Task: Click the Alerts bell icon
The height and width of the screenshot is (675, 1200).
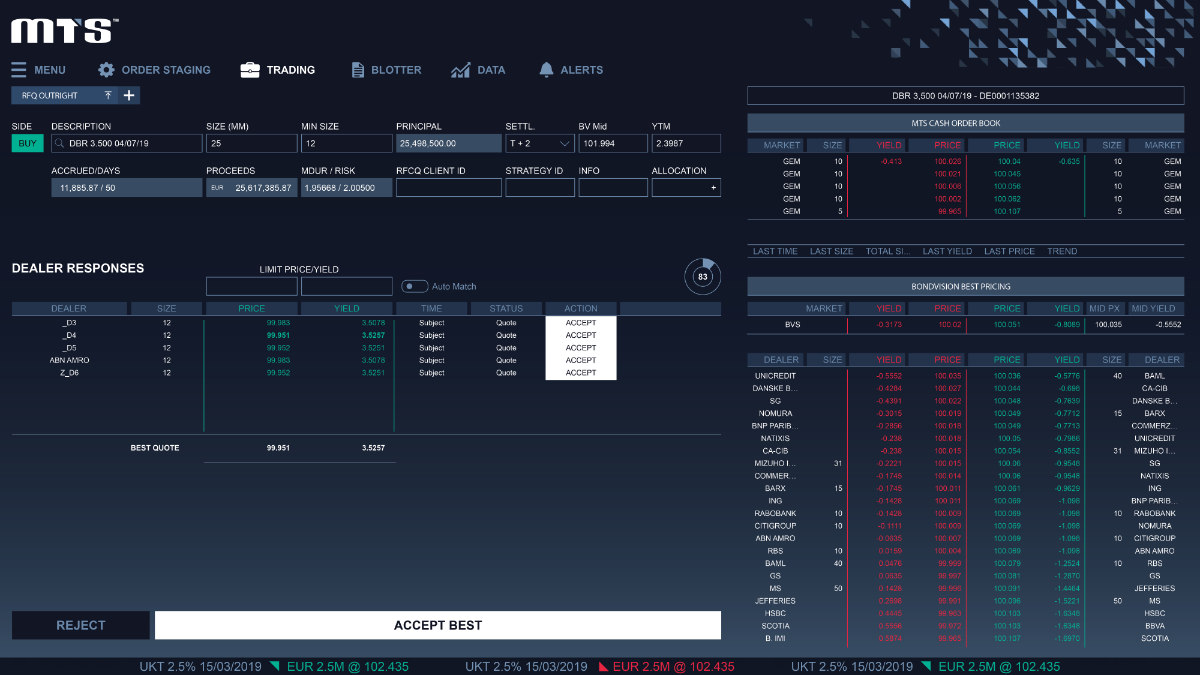Action: point(546,70)
